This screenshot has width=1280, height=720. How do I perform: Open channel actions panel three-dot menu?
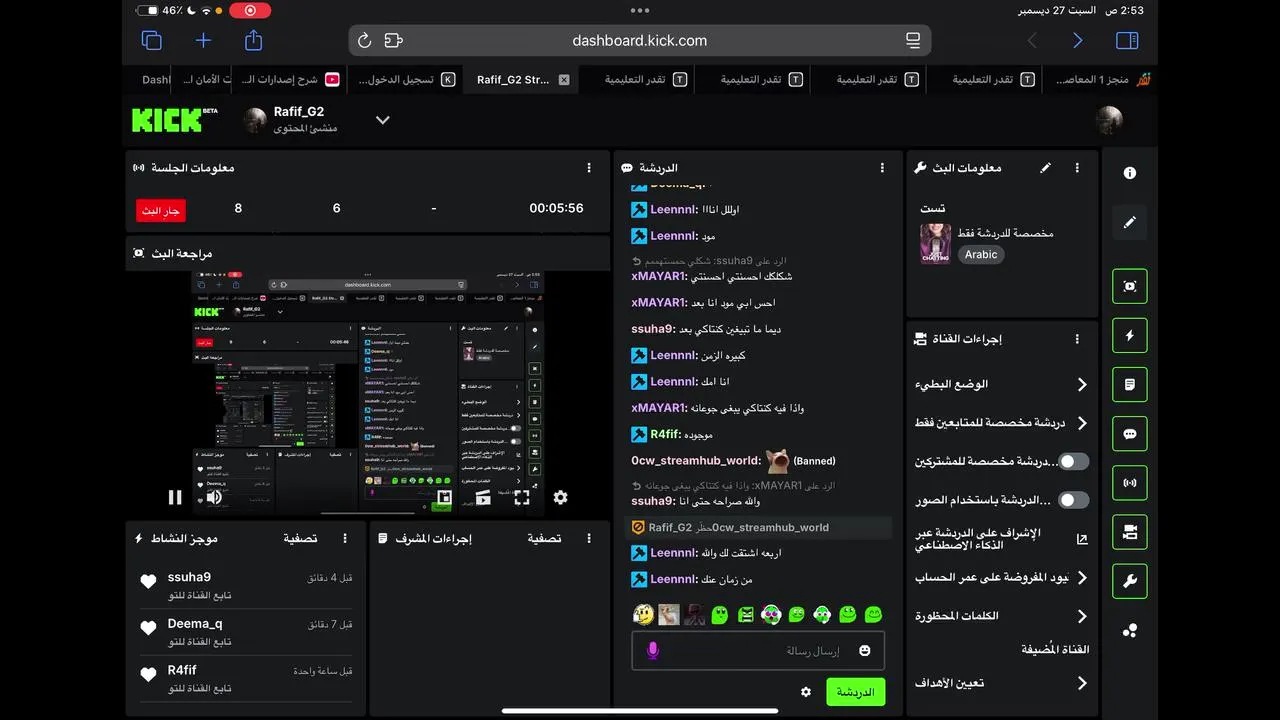coord(1077,339)
